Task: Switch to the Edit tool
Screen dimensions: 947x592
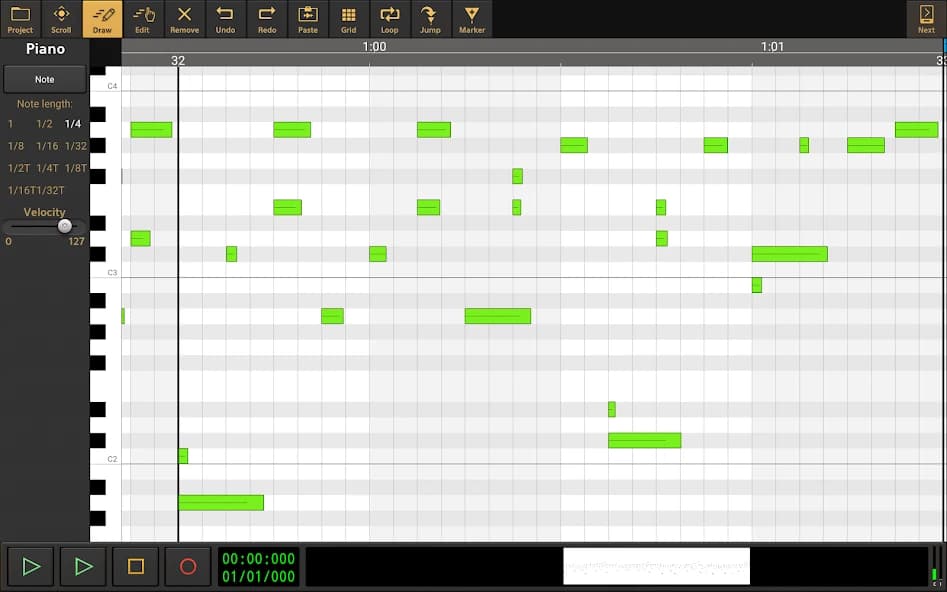Action: pyautogui.click(x=143, y=18)
